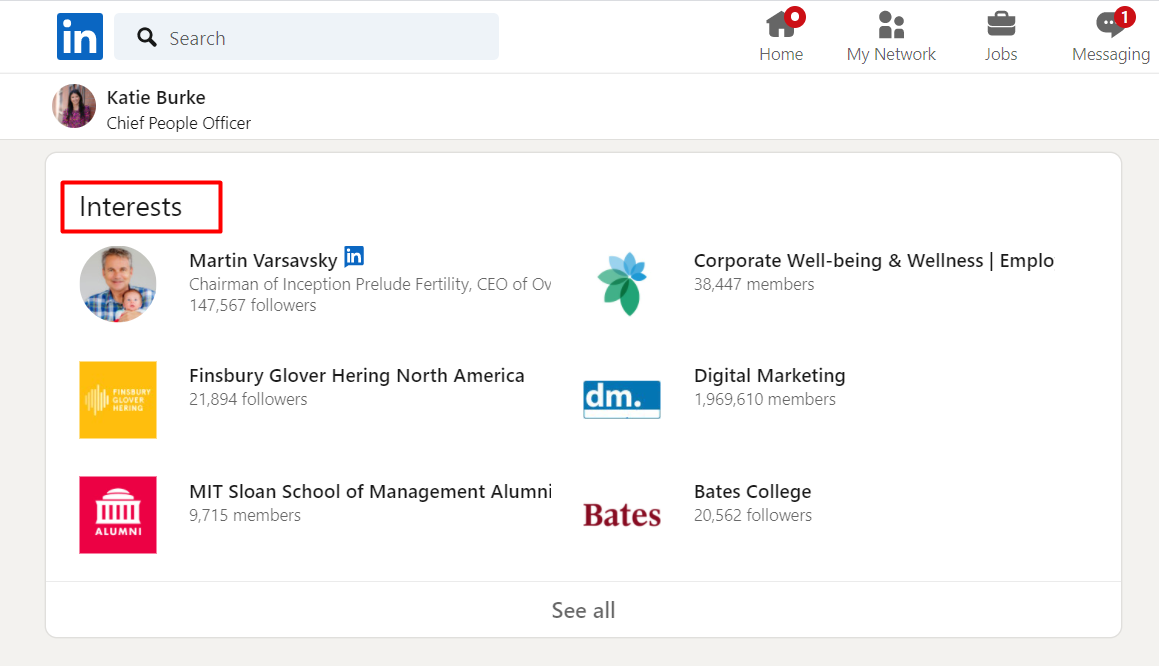Click the 38,447 members text
The height and width of the screenshot is (666, 1159).
point(754,284)
